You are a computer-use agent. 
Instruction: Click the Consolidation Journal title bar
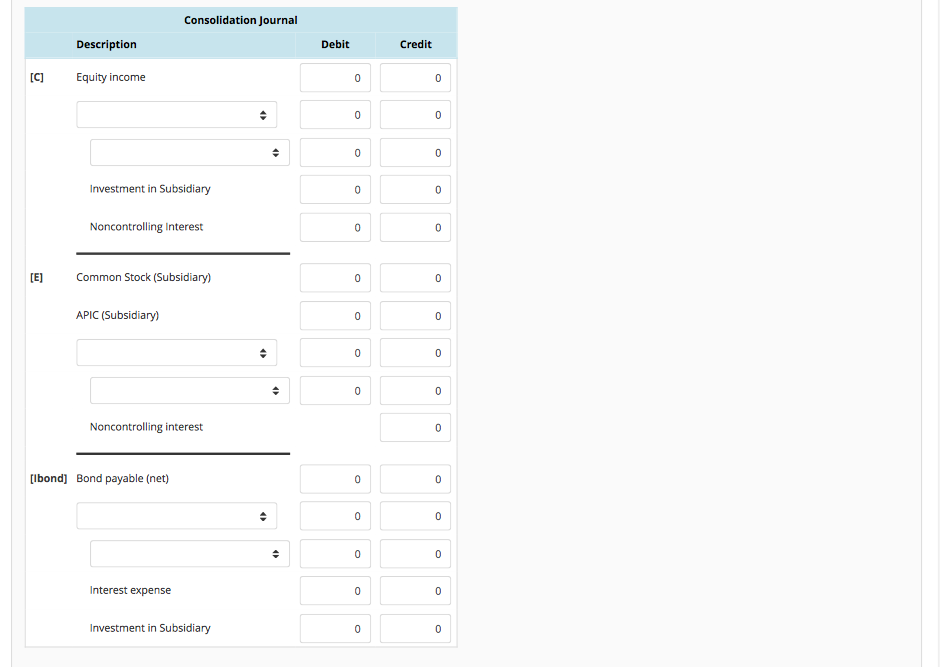tap(240, 19)
